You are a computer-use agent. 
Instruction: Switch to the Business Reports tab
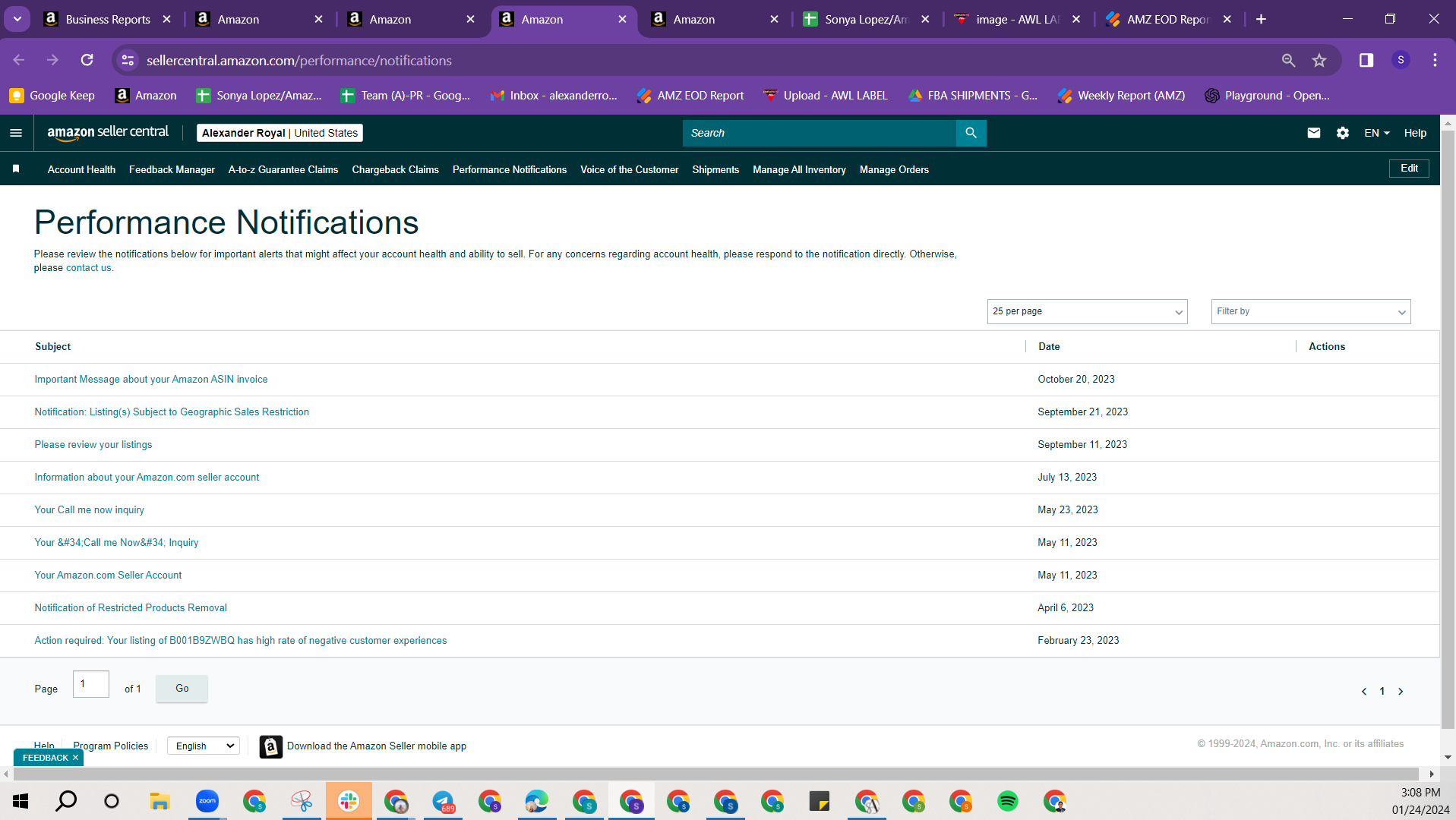[x=108, y=19]
